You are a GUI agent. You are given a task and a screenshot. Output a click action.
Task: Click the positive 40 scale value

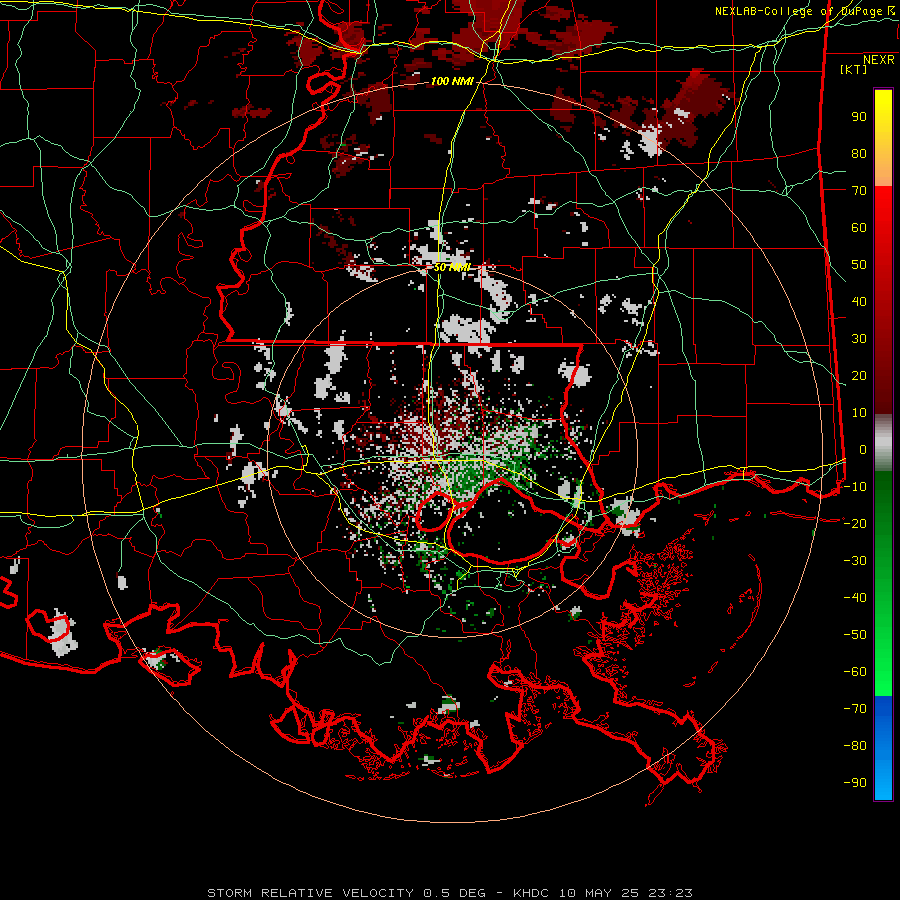(859, 302)
